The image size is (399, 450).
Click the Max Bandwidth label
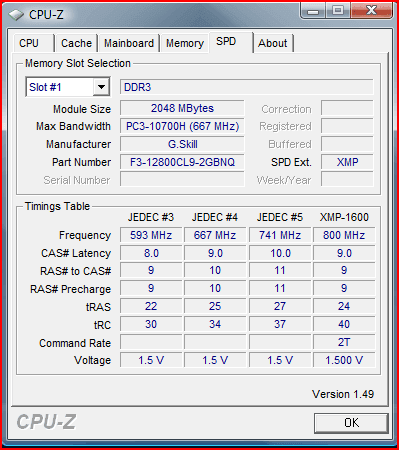point(73,126)
